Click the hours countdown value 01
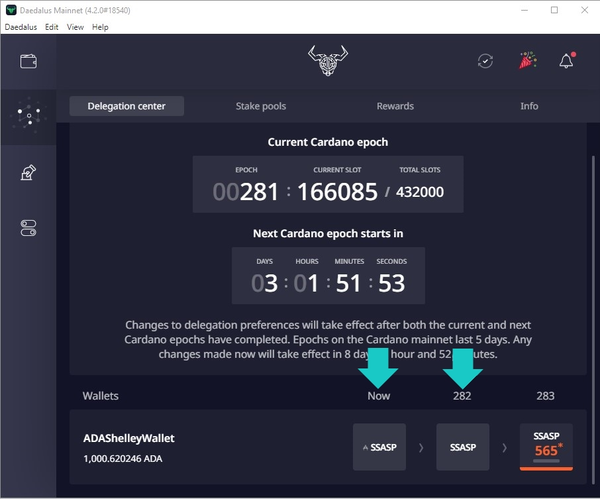Viewport: 600px width, 499px height. point(306,283)
